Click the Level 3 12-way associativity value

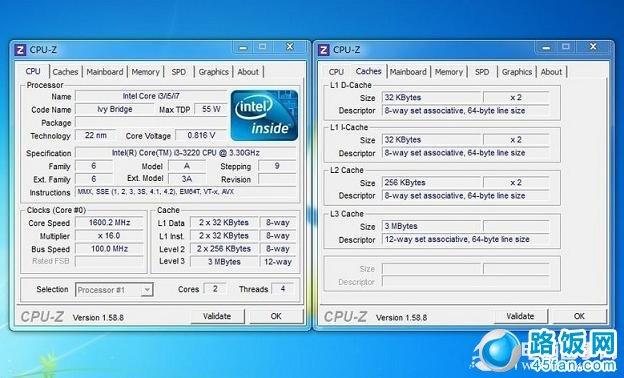(278, 262)
